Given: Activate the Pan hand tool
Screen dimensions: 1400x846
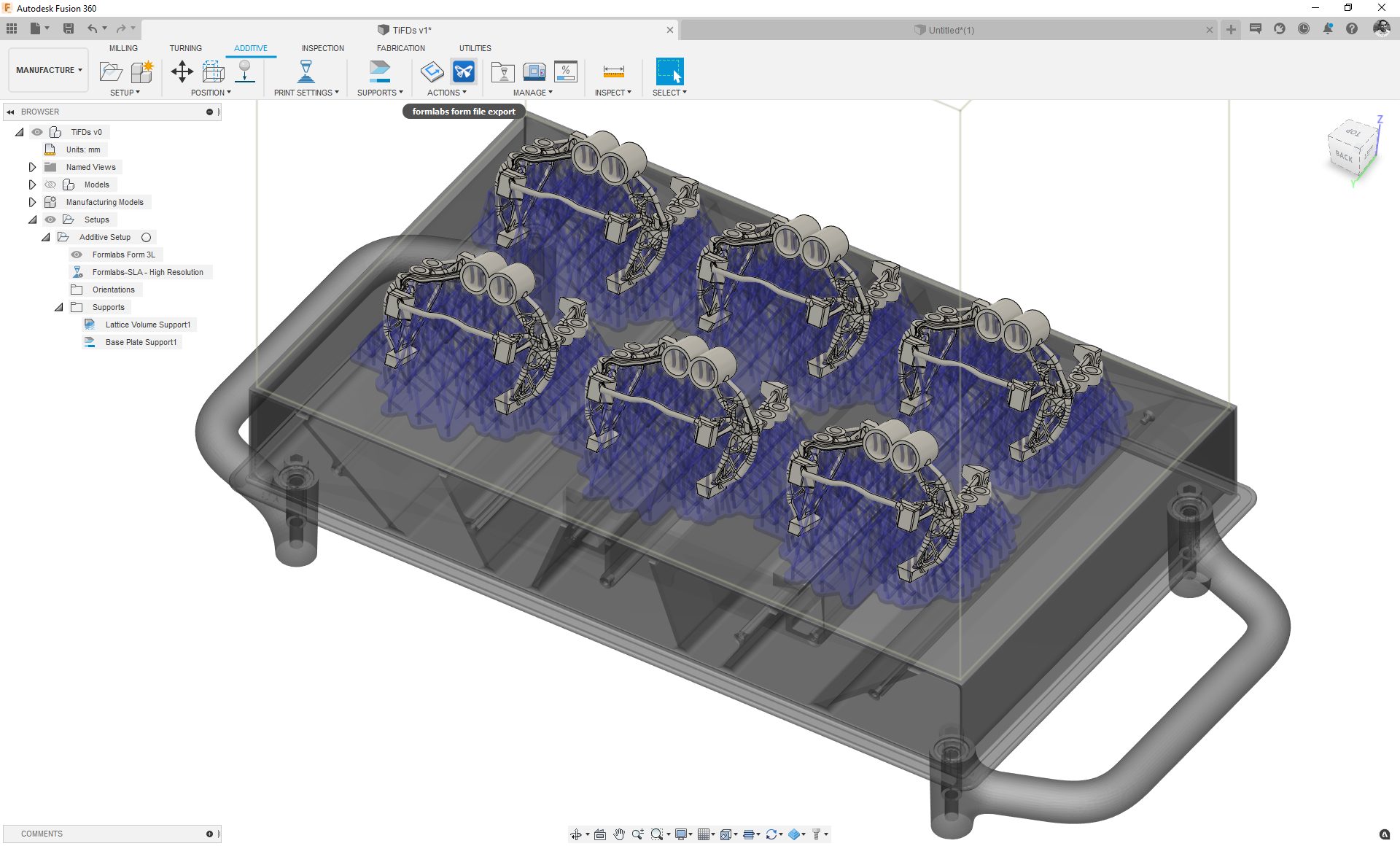Looking at the screenshot, I should tap(619, 834).
